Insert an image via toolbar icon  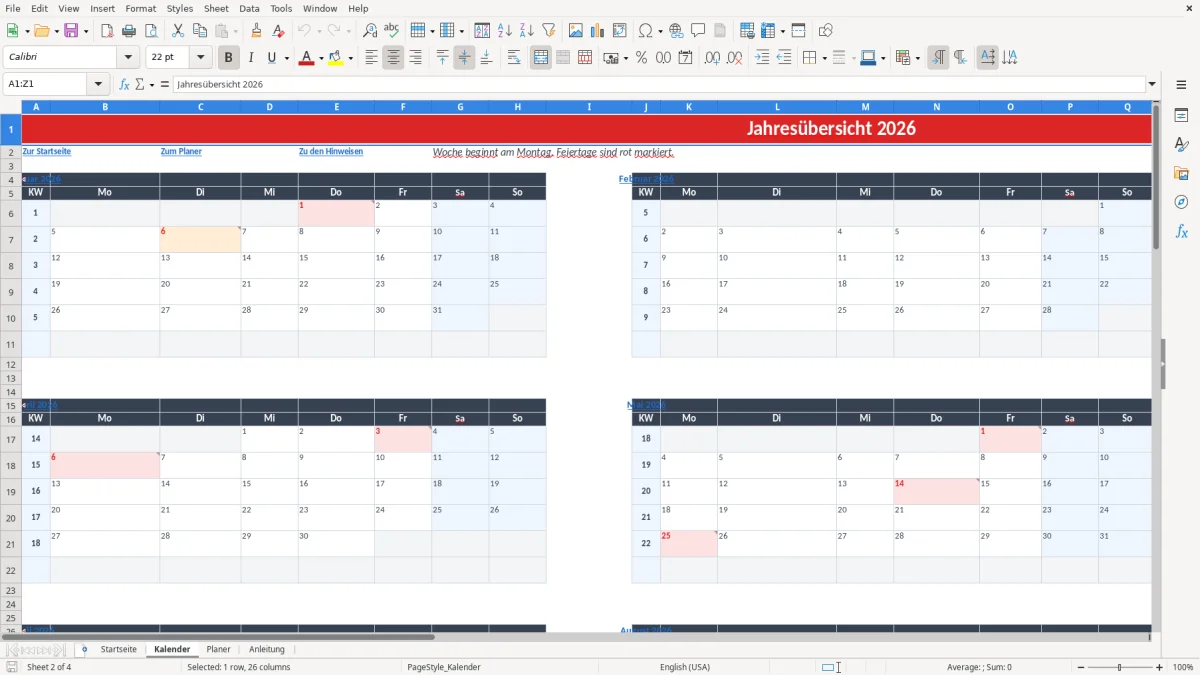pos(576,31)
